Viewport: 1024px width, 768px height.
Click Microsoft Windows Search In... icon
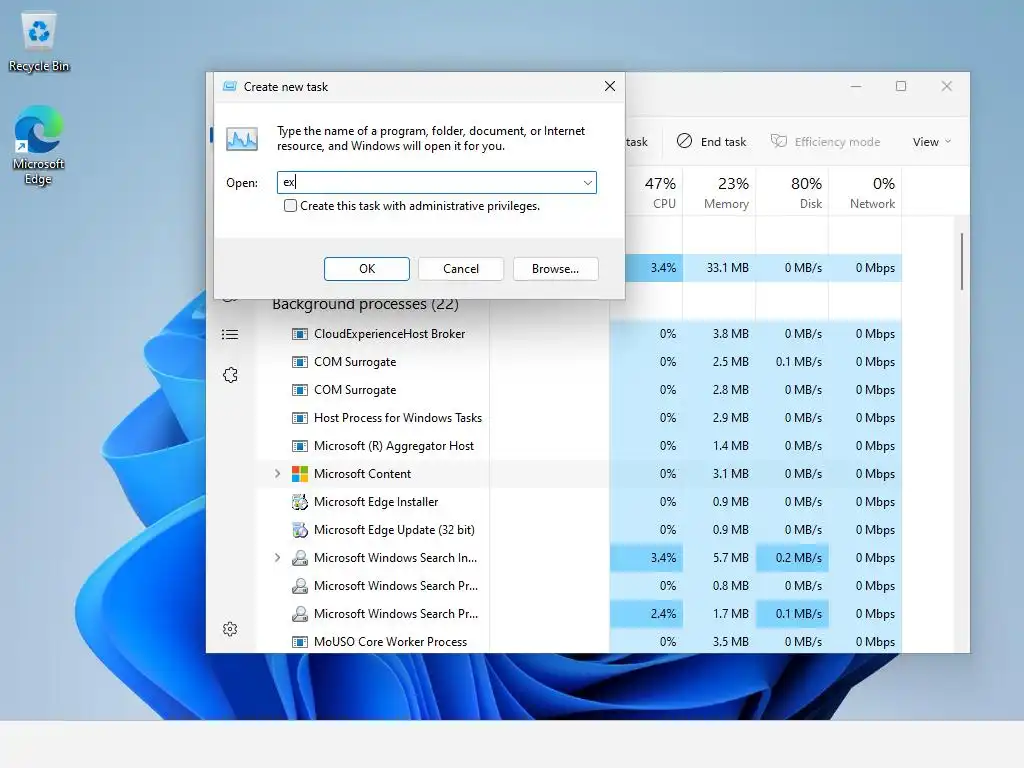pos(300,558)
